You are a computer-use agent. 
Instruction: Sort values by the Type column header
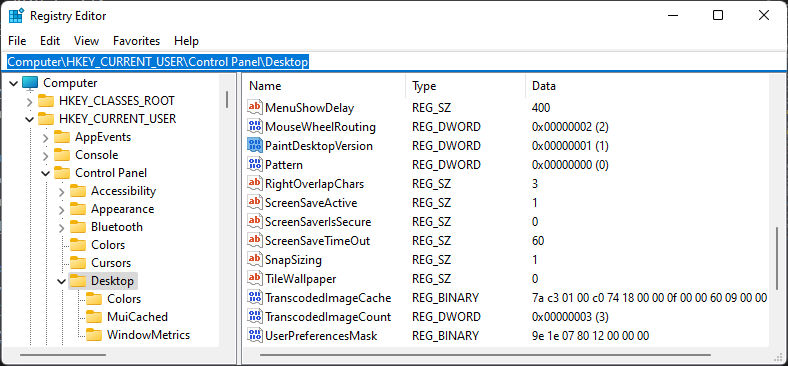tap(466, 86)
